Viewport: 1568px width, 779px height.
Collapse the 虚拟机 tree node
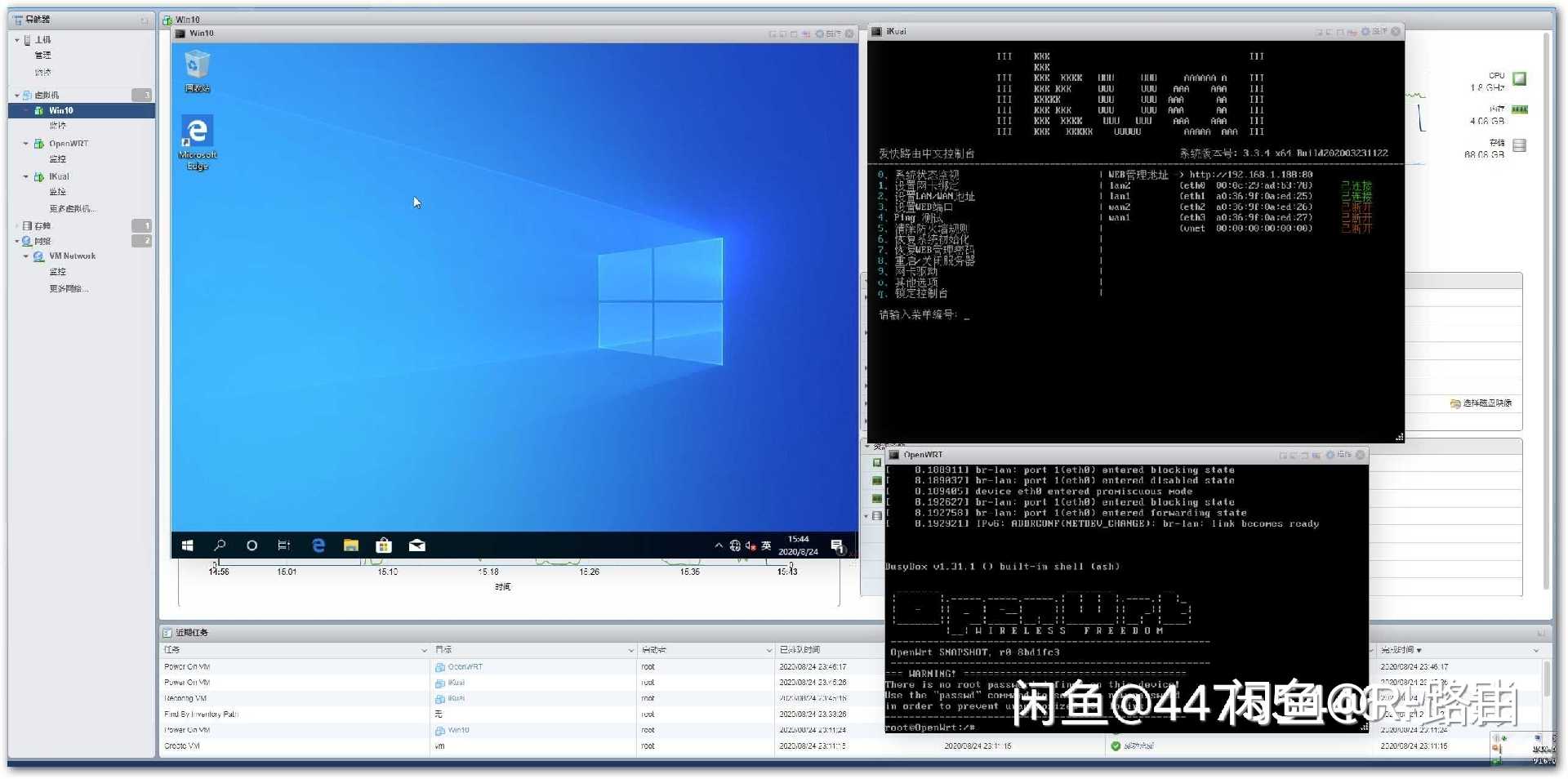tap(17, 96)
